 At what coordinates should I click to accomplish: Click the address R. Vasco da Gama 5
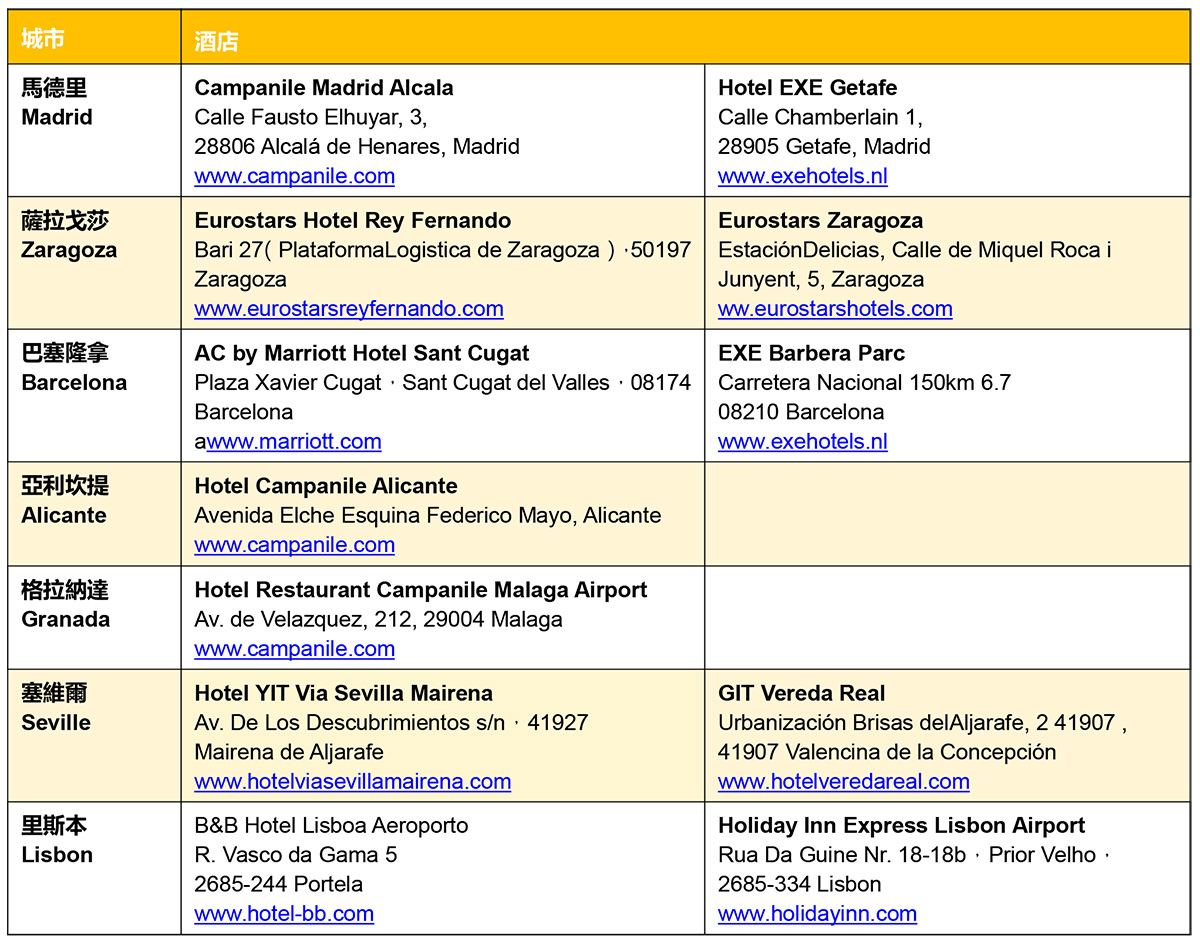pyautogui.click(x=296, y=855)
